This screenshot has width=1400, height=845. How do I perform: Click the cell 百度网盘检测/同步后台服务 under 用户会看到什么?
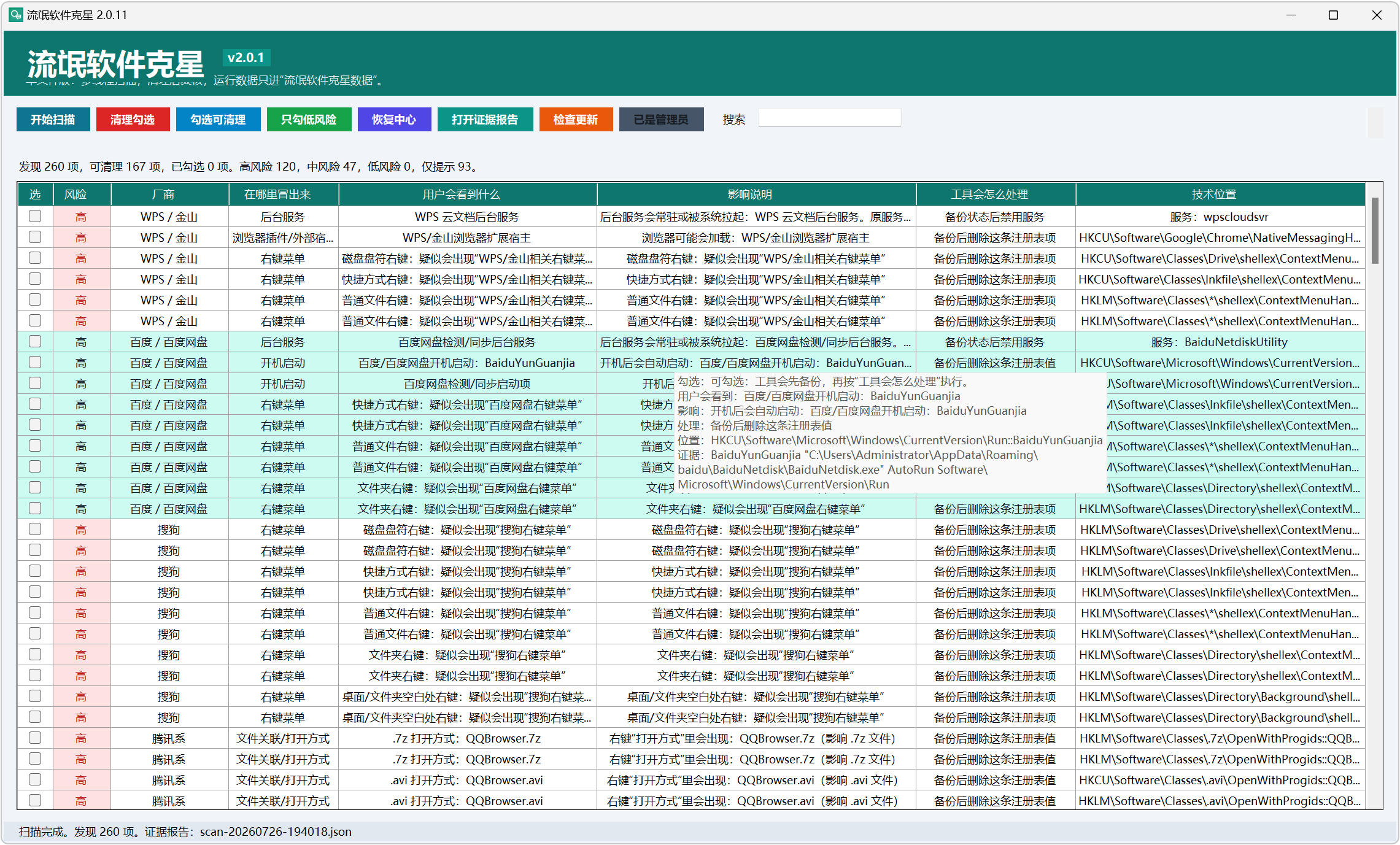[466, 342]
